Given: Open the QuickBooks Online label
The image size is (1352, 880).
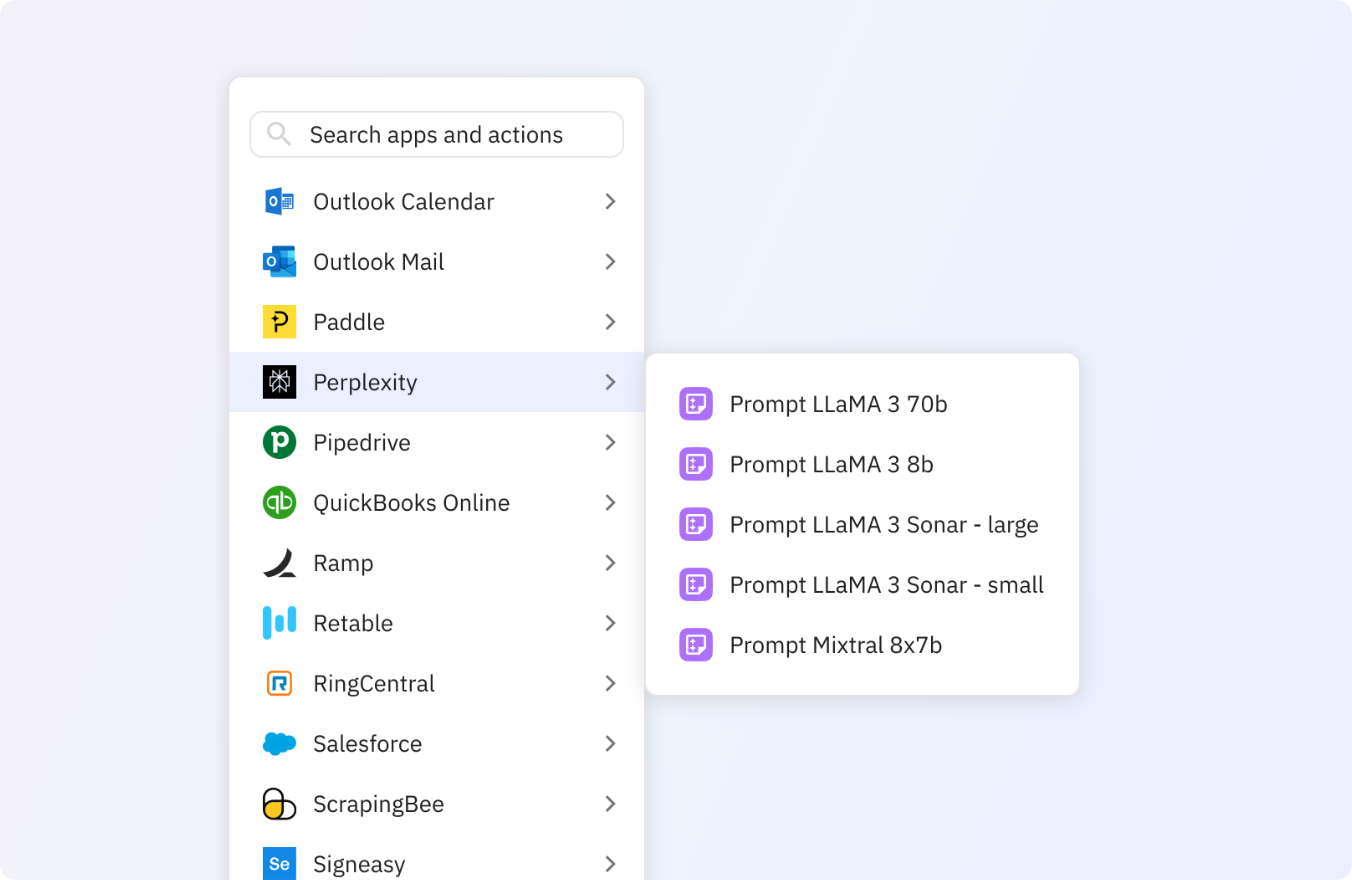Looking at the screenshot, I should (x=412, y=503).
